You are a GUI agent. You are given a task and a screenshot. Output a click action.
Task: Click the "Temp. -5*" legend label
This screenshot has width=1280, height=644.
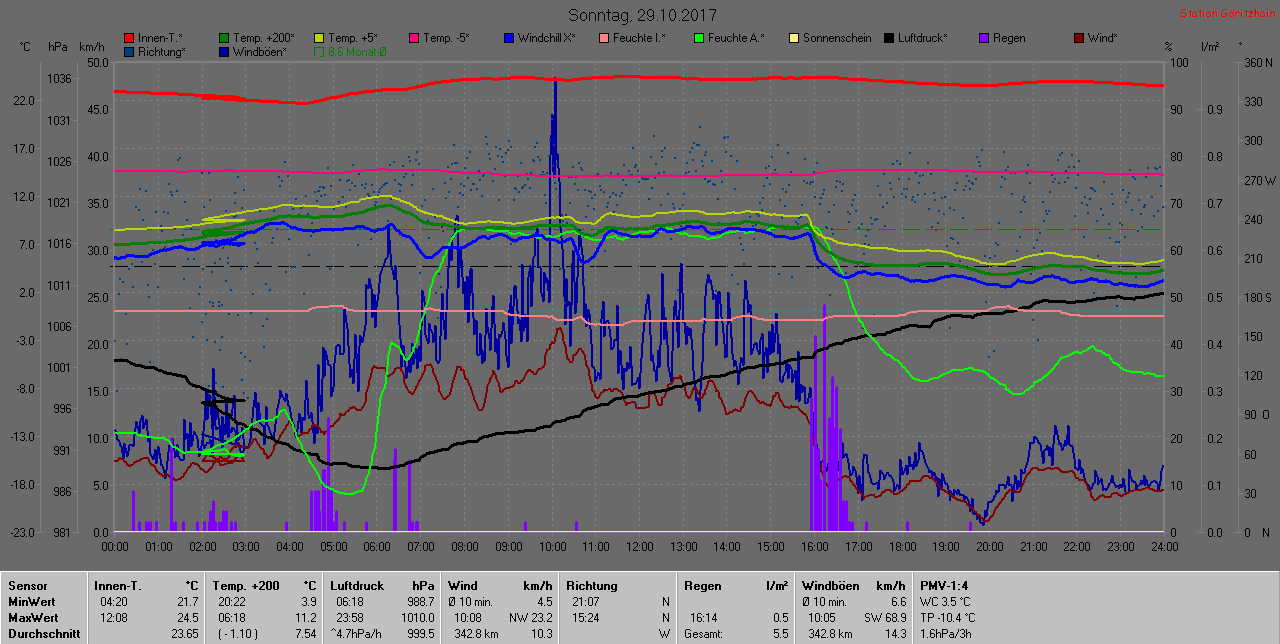click(x=446, y=38)
